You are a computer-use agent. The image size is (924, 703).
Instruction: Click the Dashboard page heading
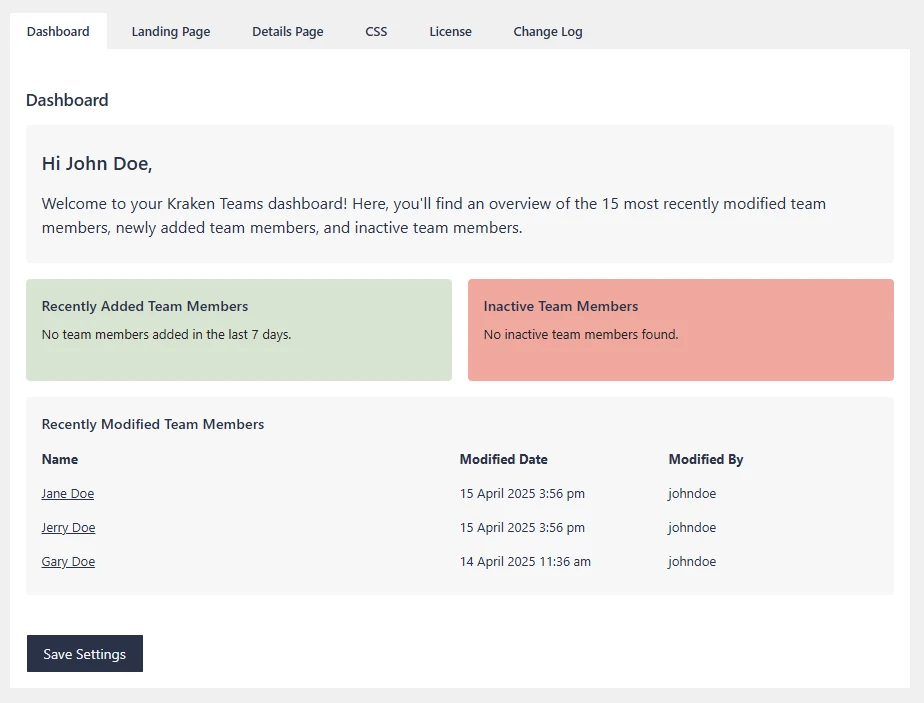click(67, 100)
